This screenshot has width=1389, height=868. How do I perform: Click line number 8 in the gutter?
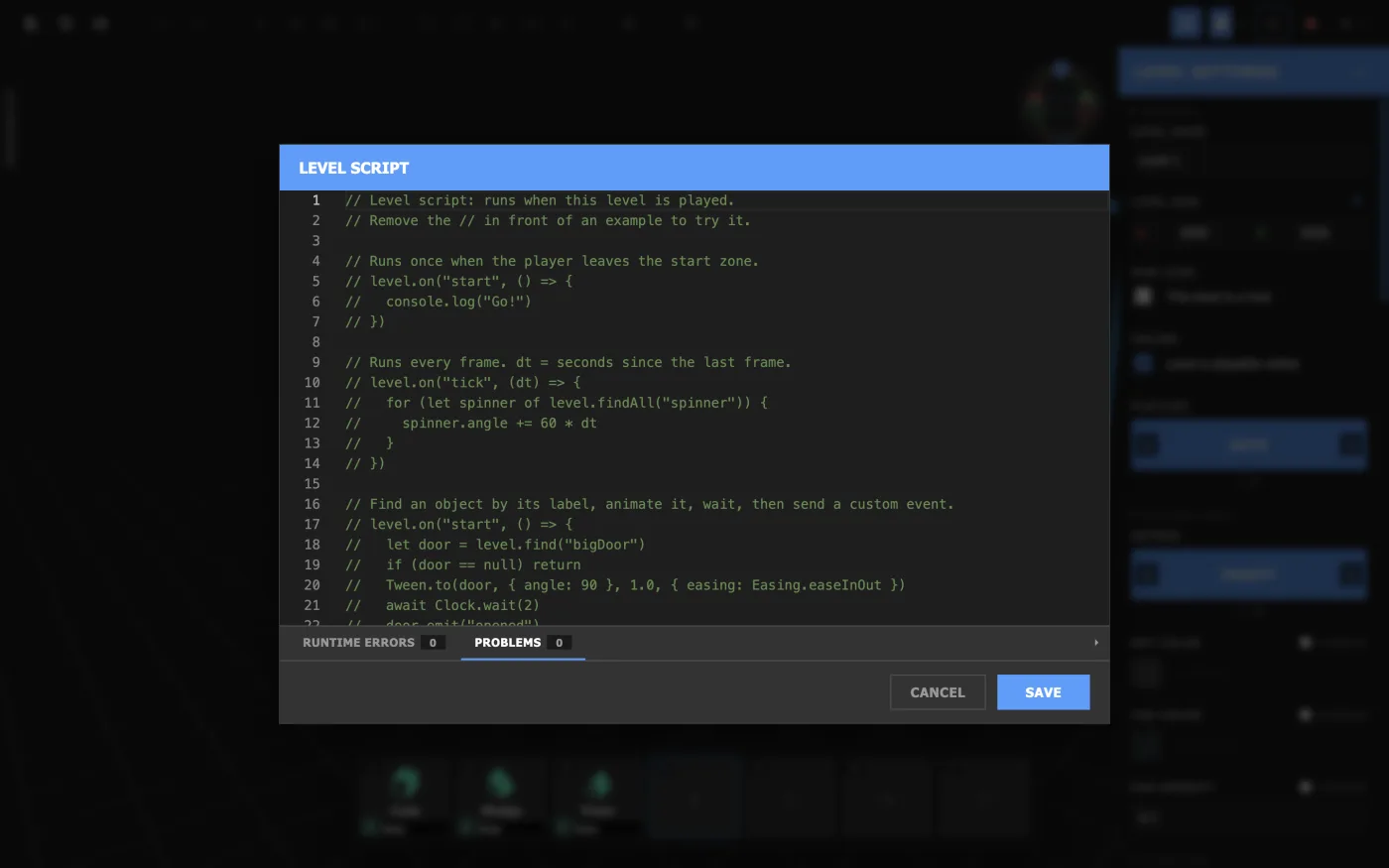point(316,342)
